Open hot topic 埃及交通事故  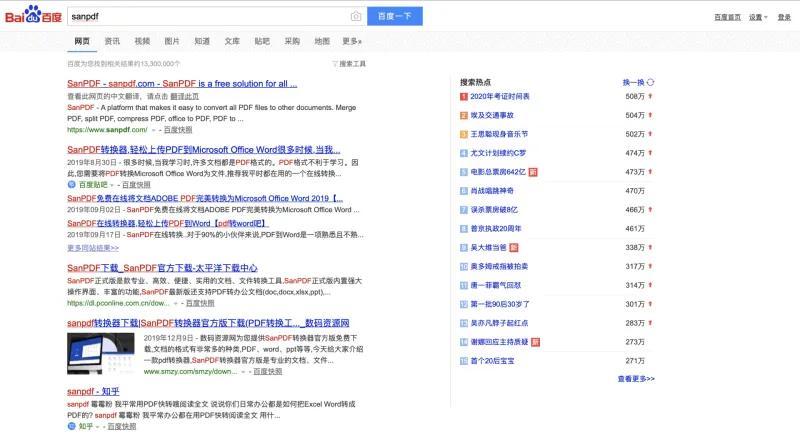(x=492, y=115)
